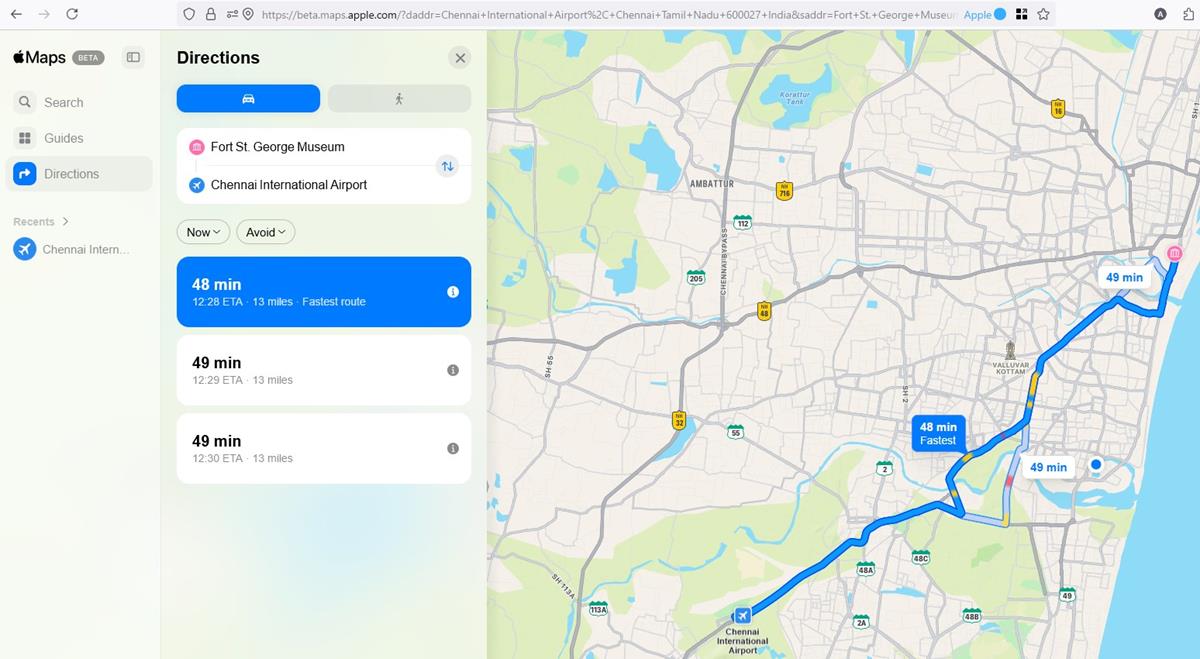
Task: Click the site permissions icon in address bar
Action: 232,15
